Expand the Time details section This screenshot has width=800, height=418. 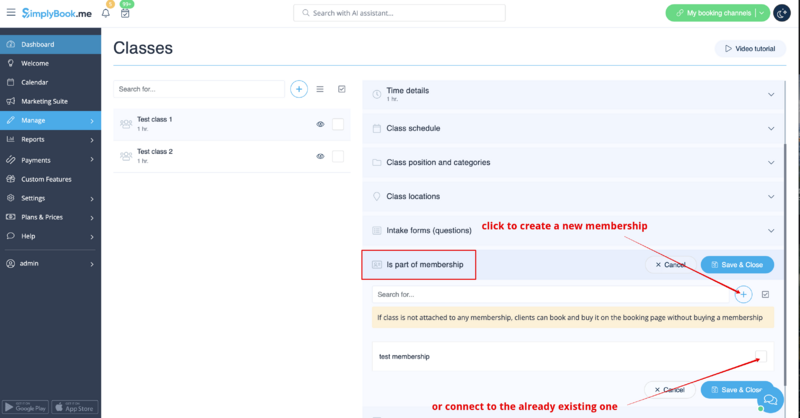[x=771, y=94]
